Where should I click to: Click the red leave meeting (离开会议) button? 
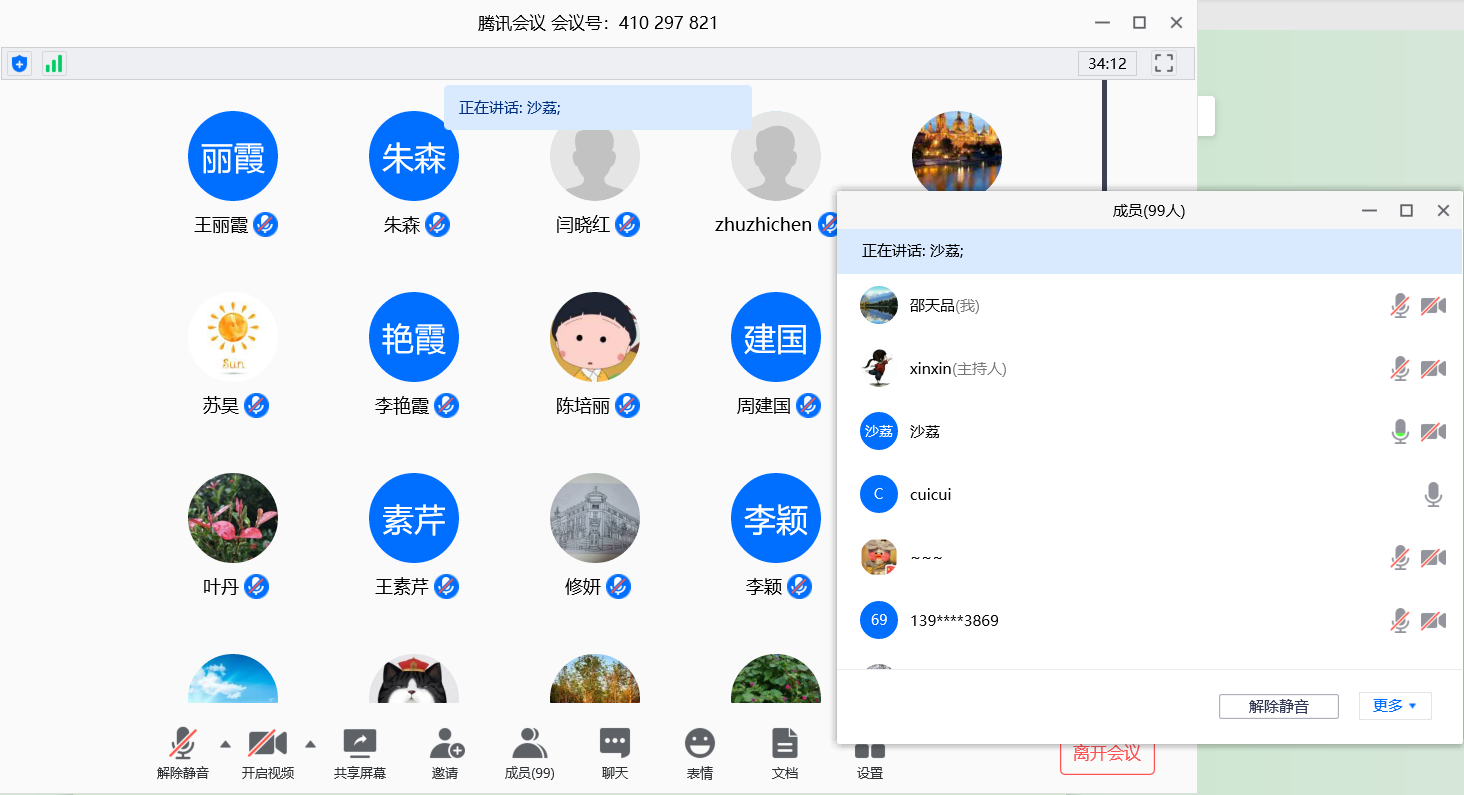1106,755
